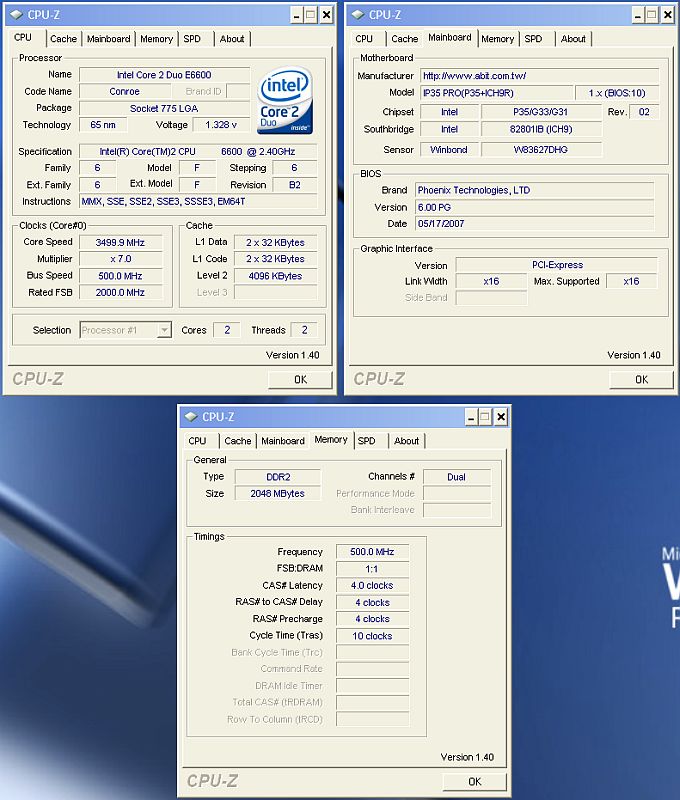Click the 65 nm technology value
680x800 pixels.
pos(103,125)
